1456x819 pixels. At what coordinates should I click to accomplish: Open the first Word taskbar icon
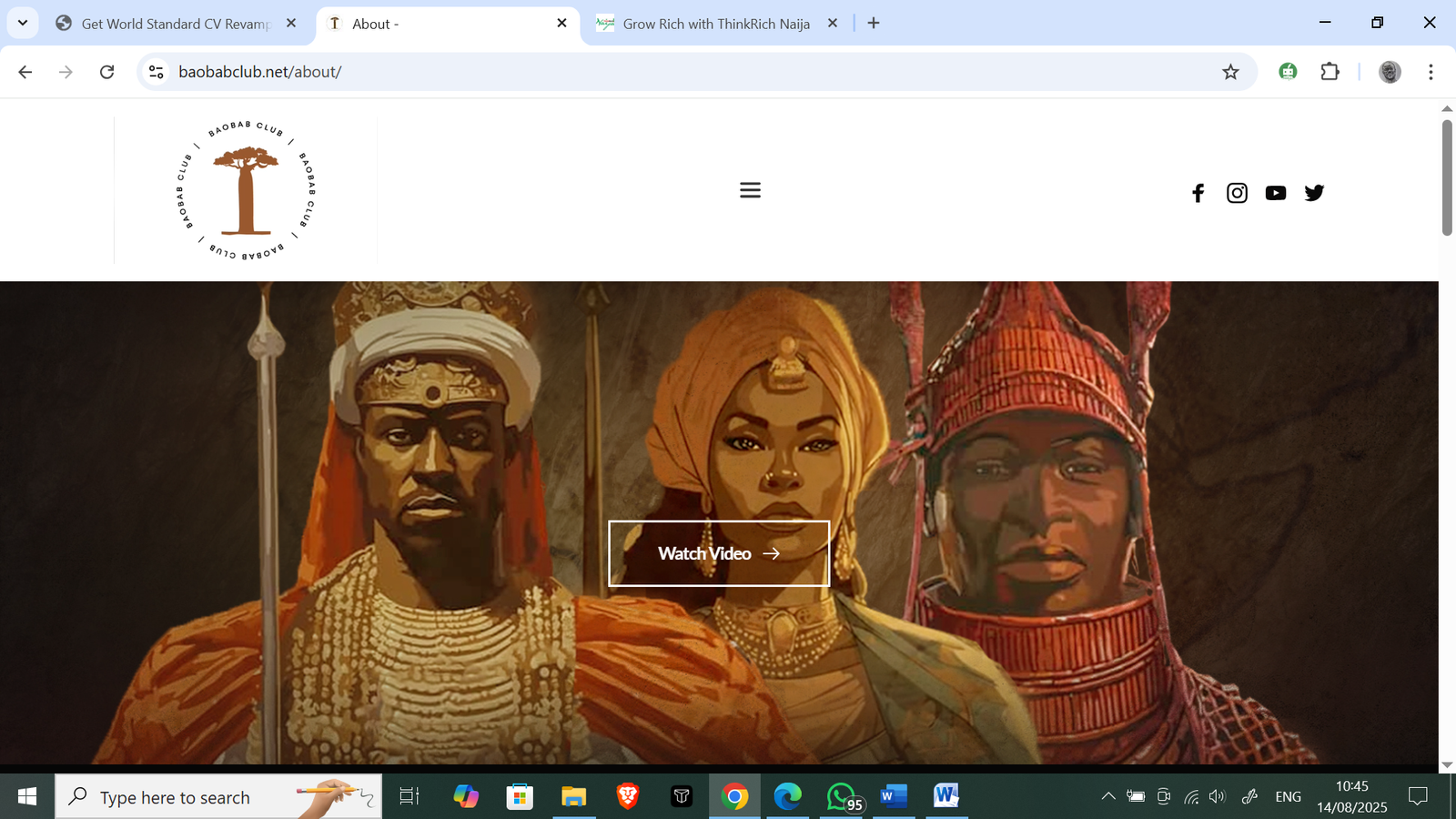click(894, 797)
